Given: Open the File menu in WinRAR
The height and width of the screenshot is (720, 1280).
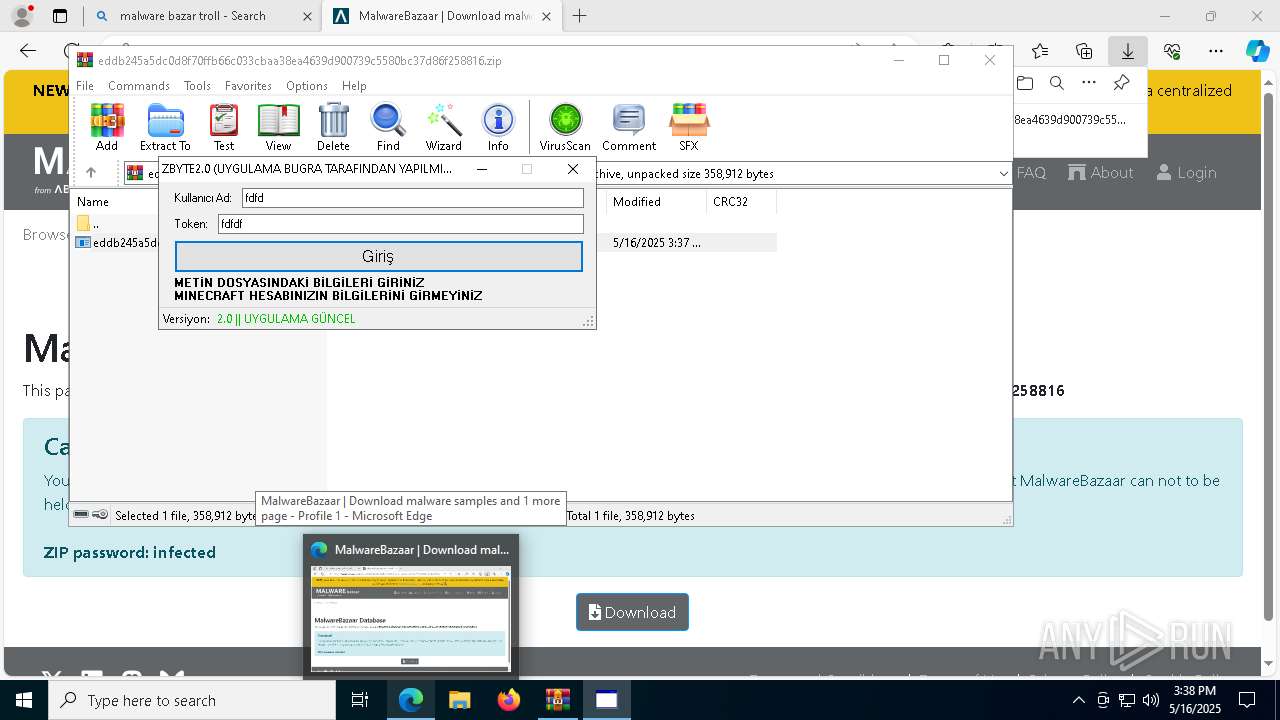Looking at the screenshot, I should (85, 86).
